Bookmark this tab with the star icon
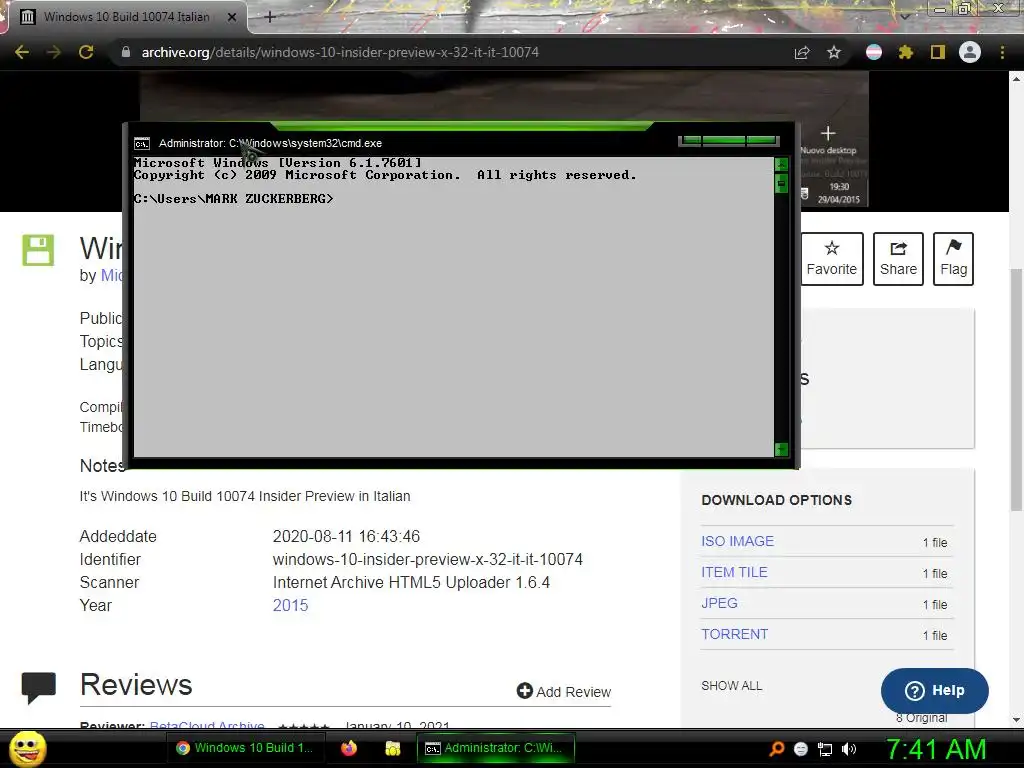Viewport: 1024px width, 768px height. pyautogui.click(x=834, y=52)
